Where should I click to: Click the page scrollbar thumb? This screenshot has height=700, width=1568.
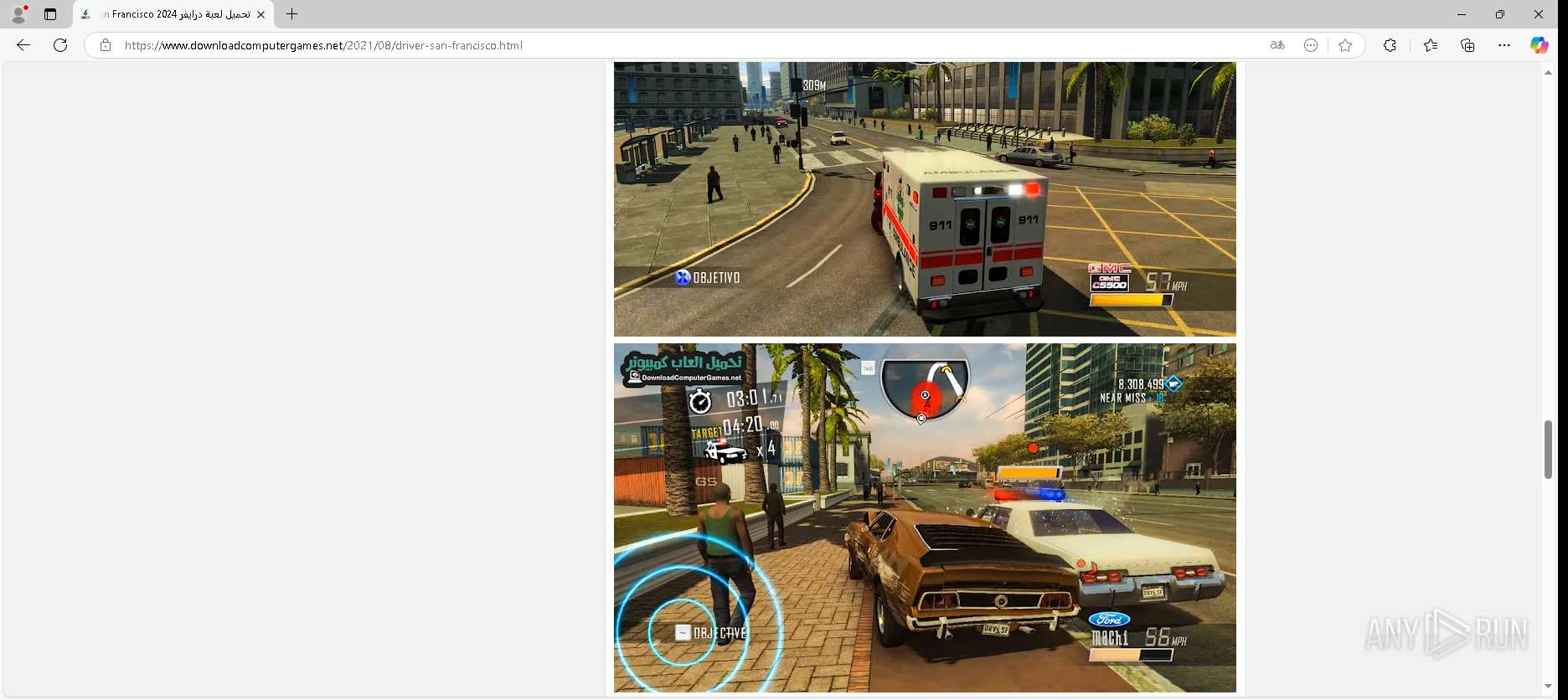point(1548,450)
